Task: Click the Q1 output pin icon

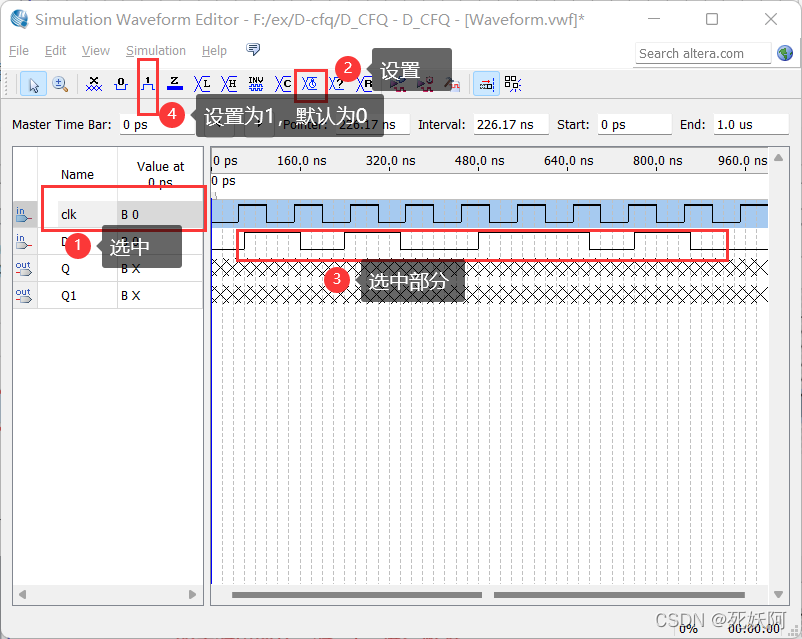Action: pyautogui.click(x=24, y=296)
